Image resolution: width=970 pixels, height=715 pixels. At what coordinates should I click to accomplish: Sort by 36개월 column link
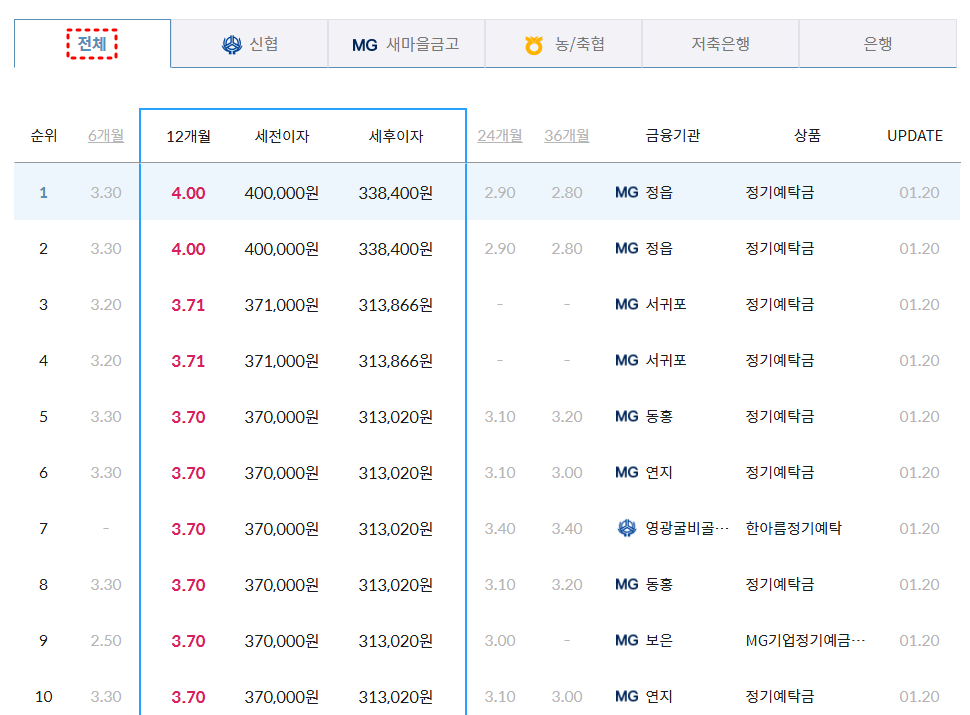coord(567,135)
